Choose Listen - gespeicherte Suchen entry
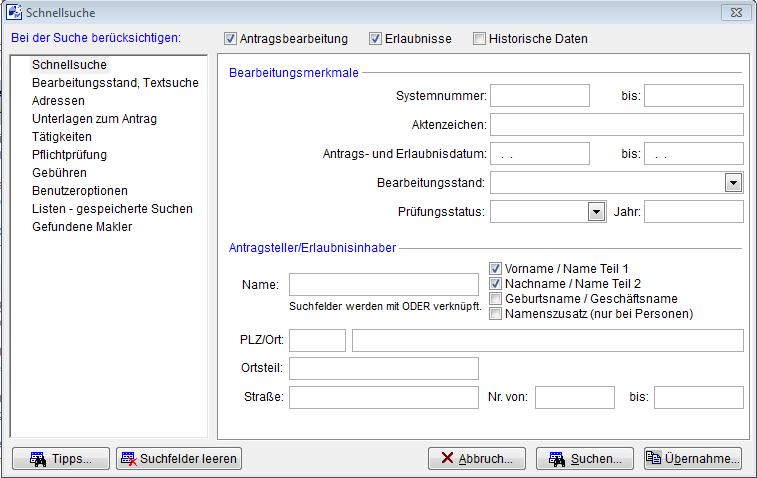 pos(112,209)
